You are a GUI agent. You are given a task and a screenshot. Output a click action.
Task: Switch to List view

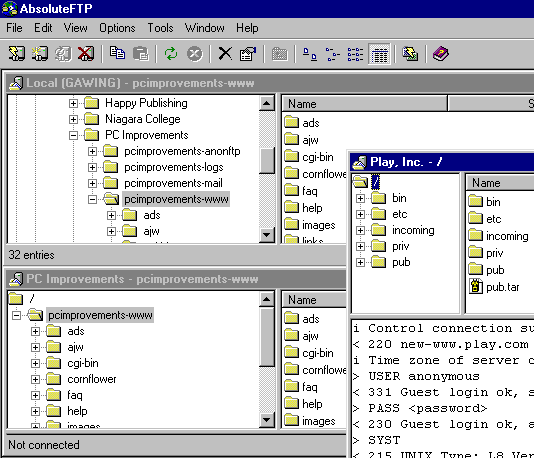[355, 54]
